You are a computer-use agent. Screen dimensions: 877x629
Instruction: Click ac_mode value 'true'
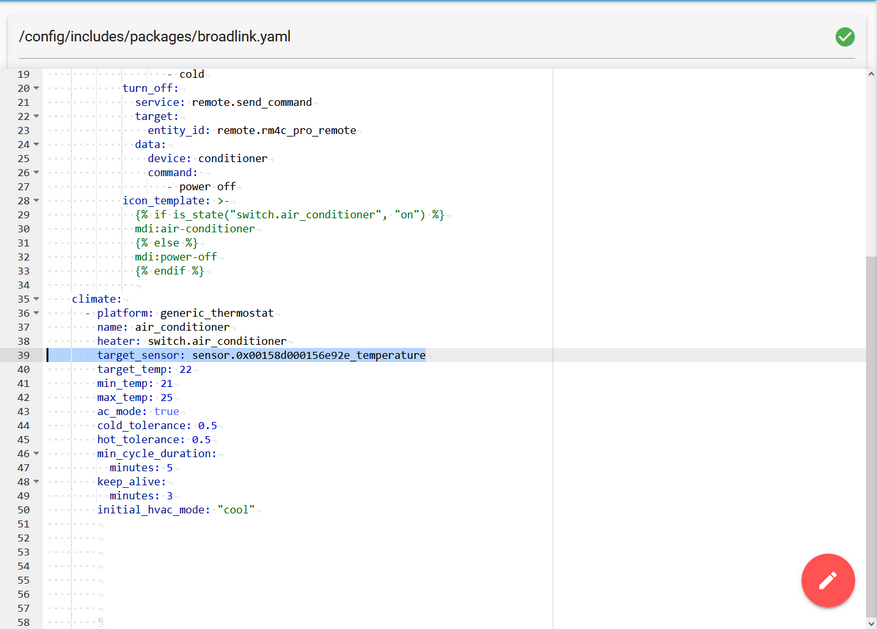coord(167,412)
